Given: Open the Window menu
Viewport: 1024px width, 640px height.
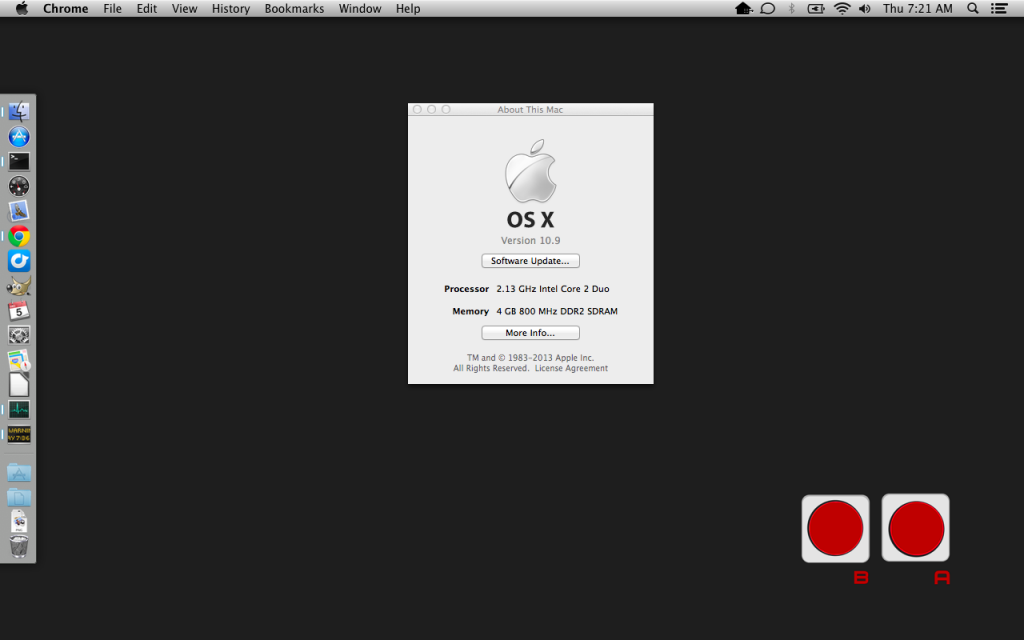Looking at the screenshot, I should coord(360,8).
